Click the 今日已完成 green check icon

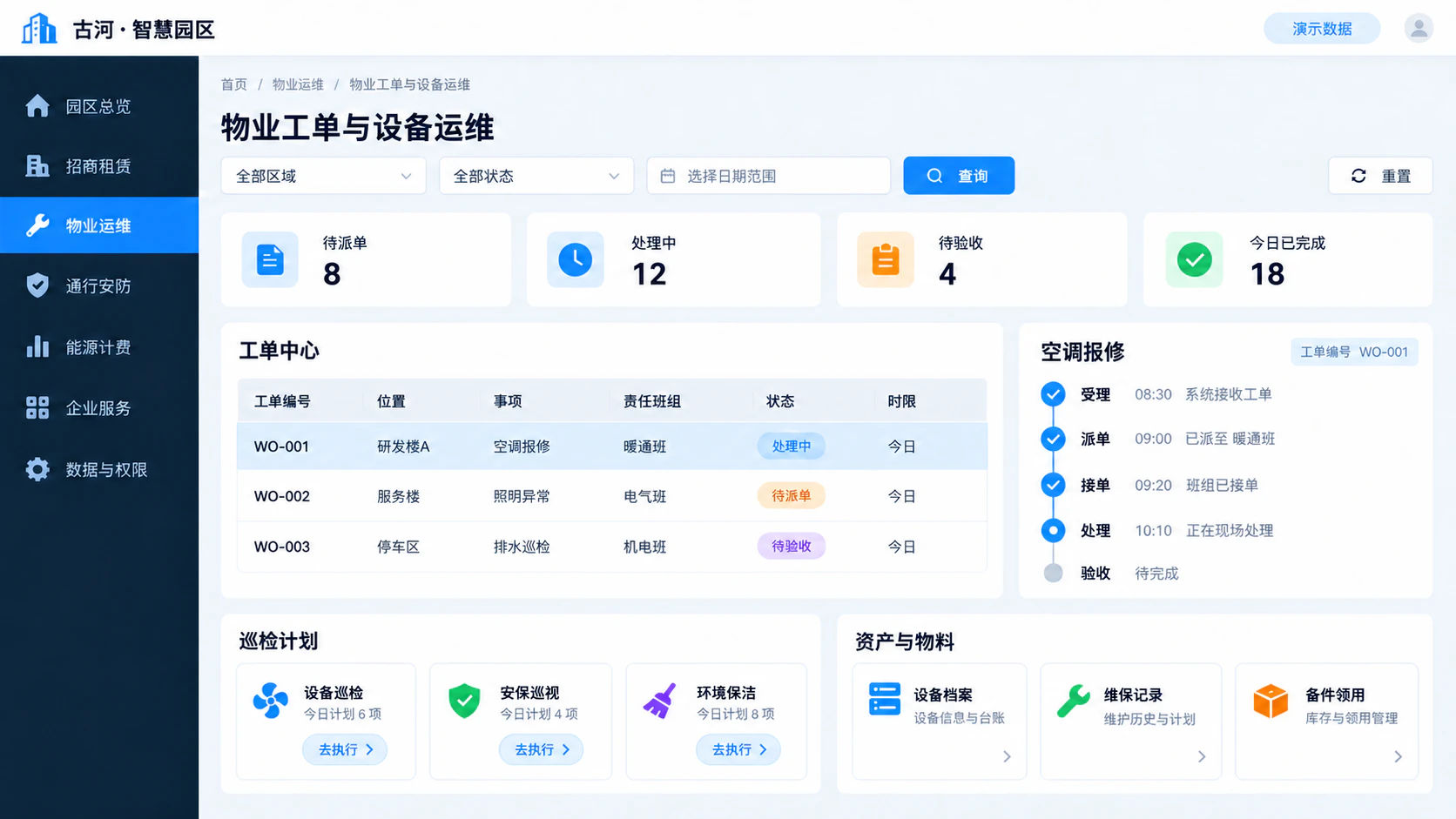pos(1194,259)
